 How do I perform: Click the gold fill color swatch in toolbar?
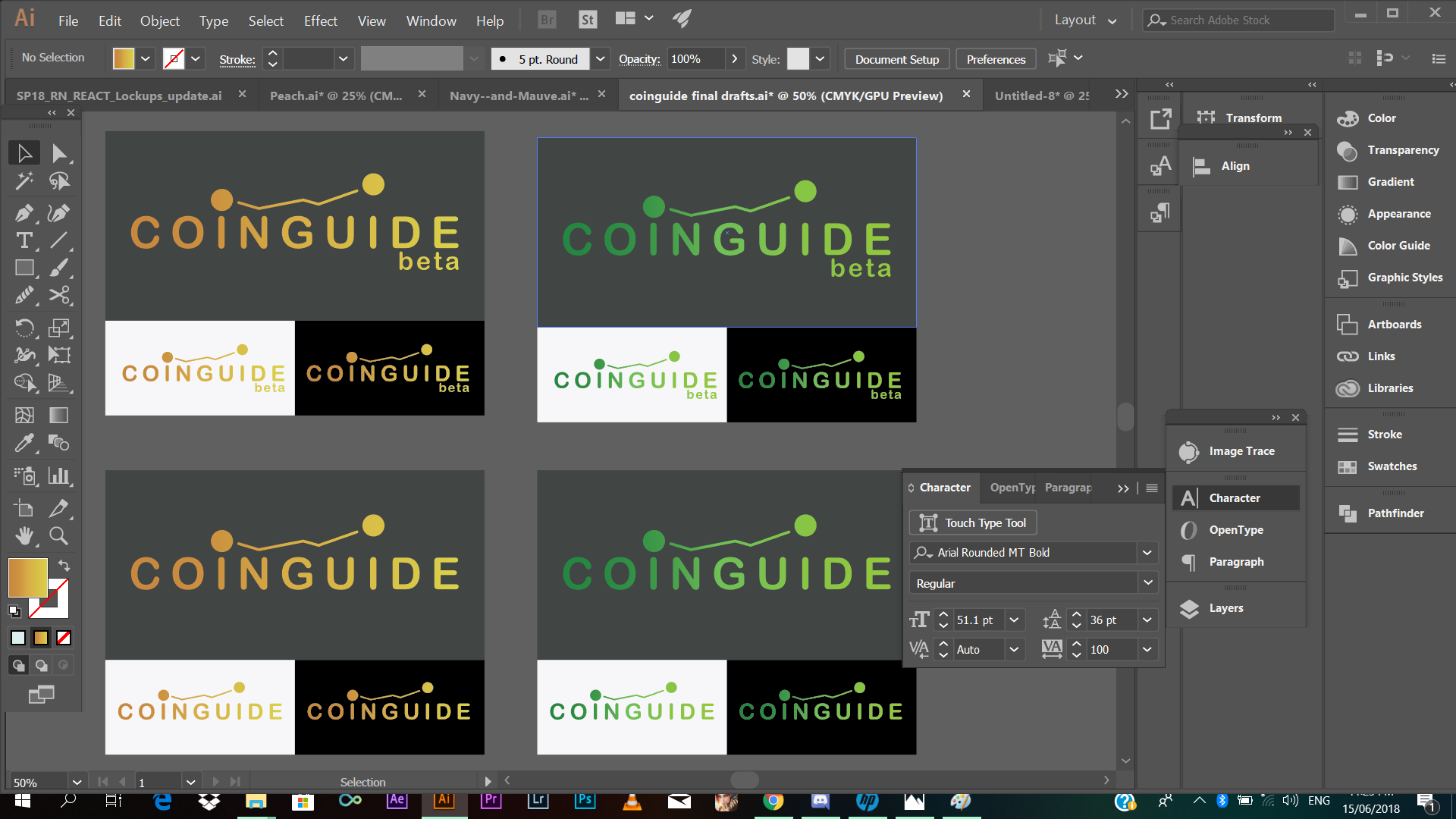[x=27, y=578]
